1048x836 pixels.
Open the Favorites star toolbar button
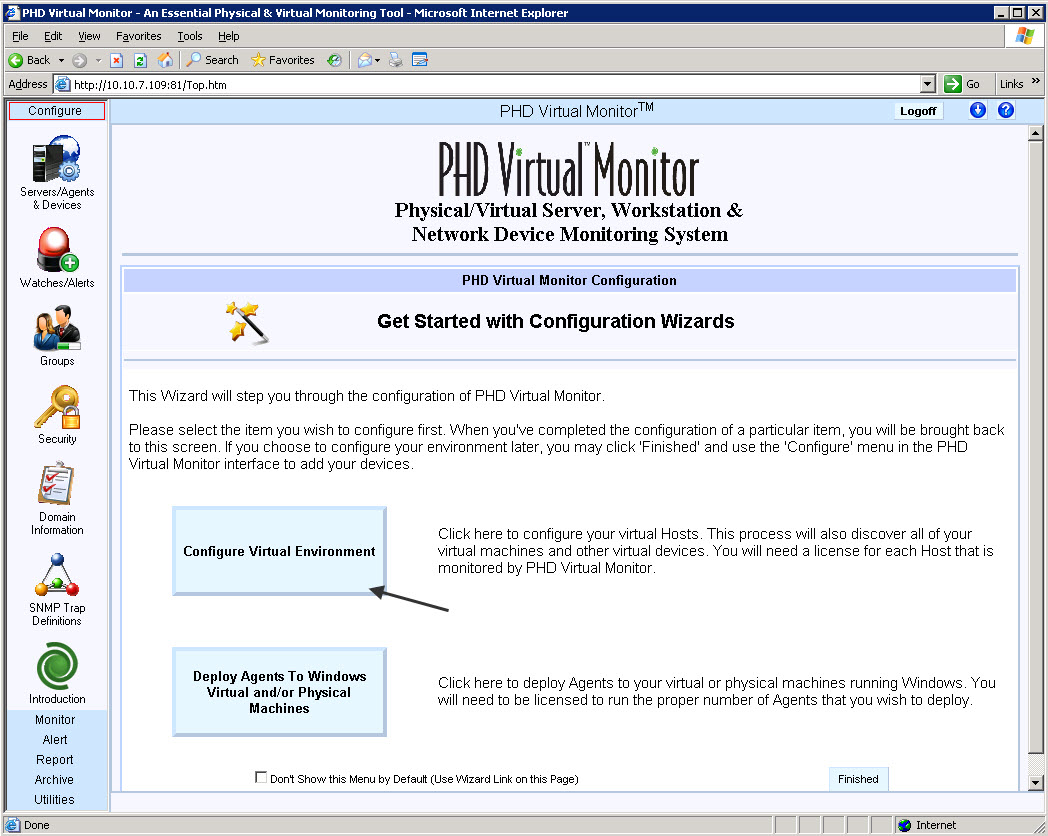point(283,60)
